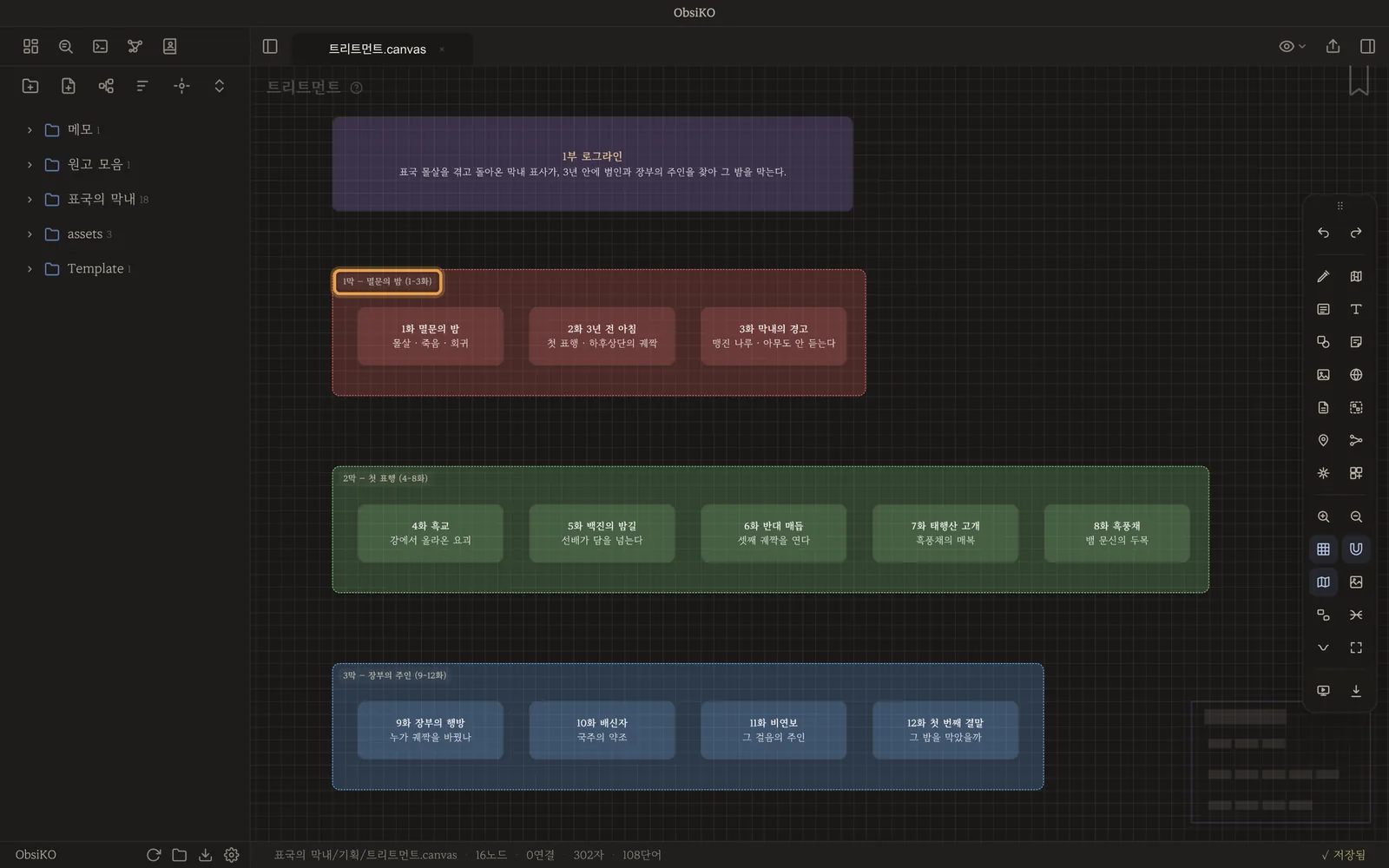
Task: Drop a location pin marker
Action: pyautogui.click(x=1323, y=440)
